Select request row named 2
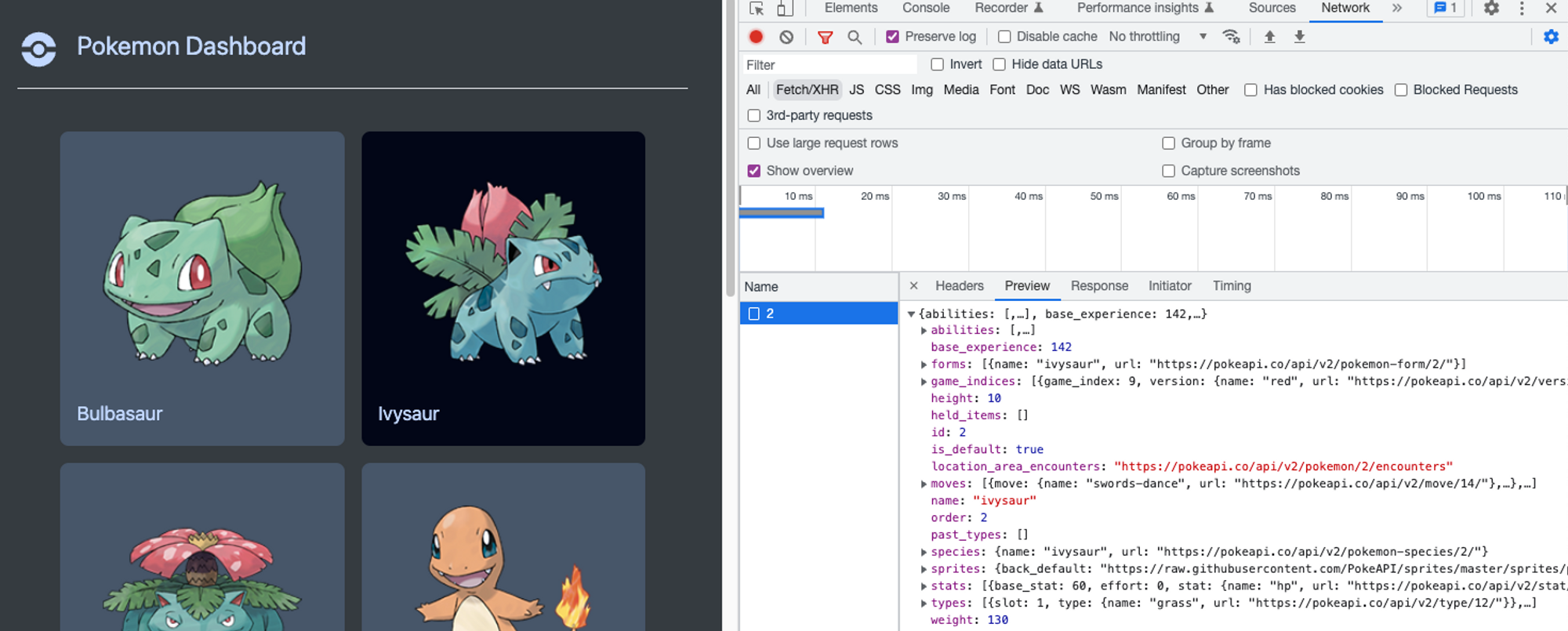The height and width of the screenshot is (631, 1568). pyautogui.click(x=818, y=314)
